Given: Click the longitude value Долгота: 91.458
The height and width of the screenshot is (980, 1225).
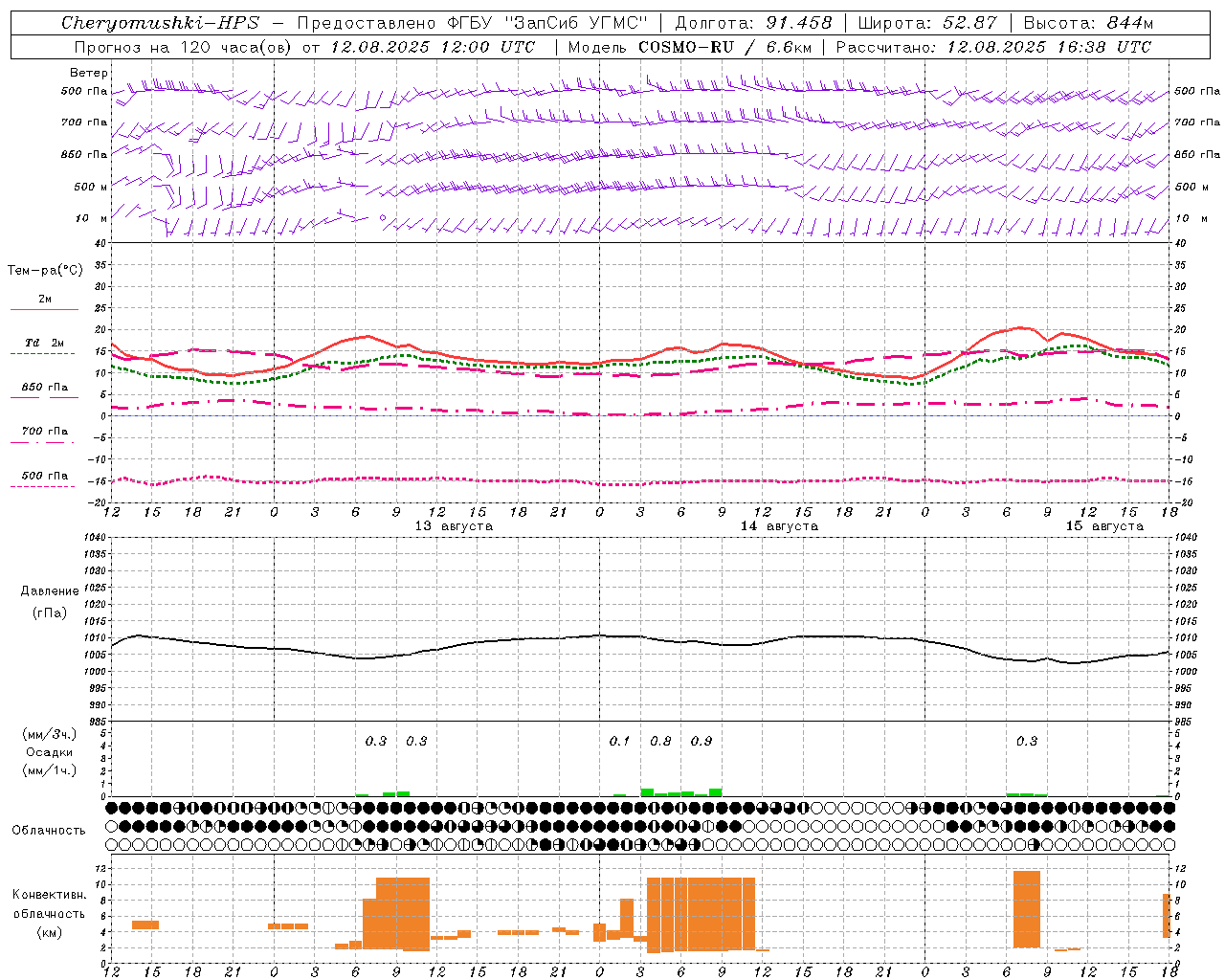Looking at the screenshot, I should 754,23.
